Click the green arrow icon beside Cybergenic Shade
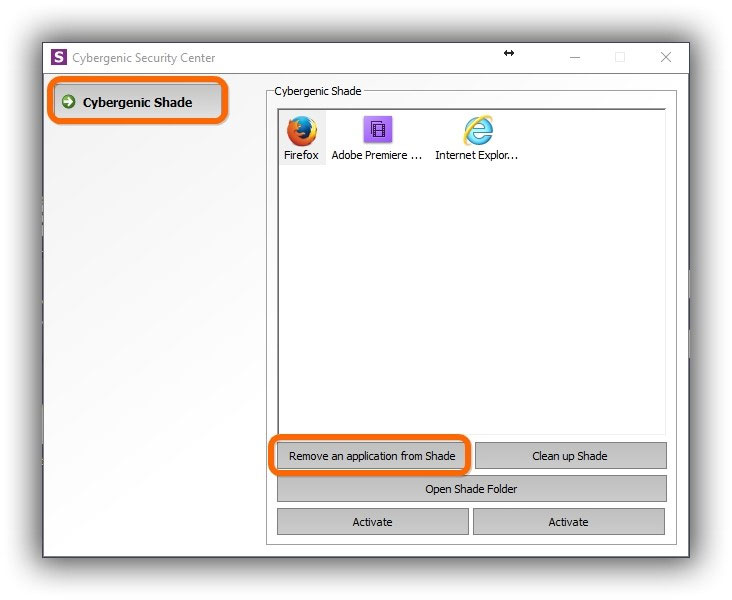Screen dimensions: 732x600 tap(68, 102)
